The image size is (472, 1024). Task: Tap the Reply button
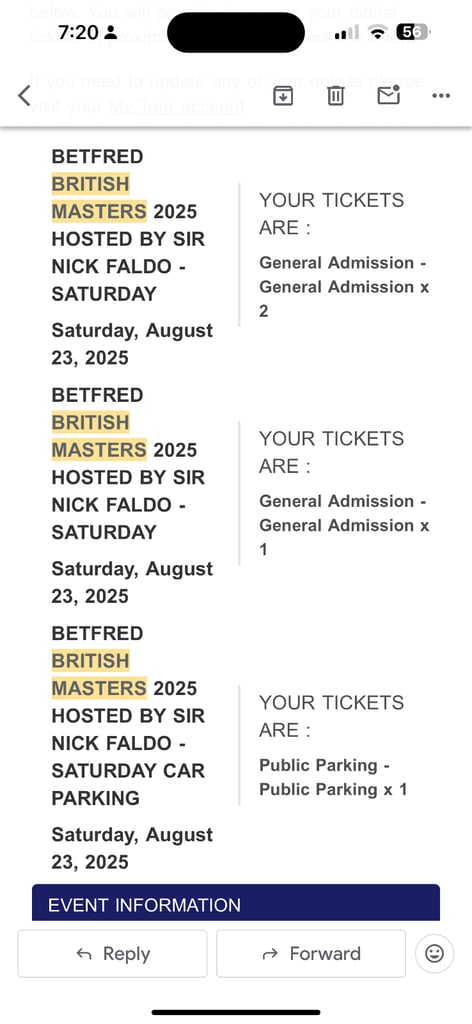tap(112, 953)
